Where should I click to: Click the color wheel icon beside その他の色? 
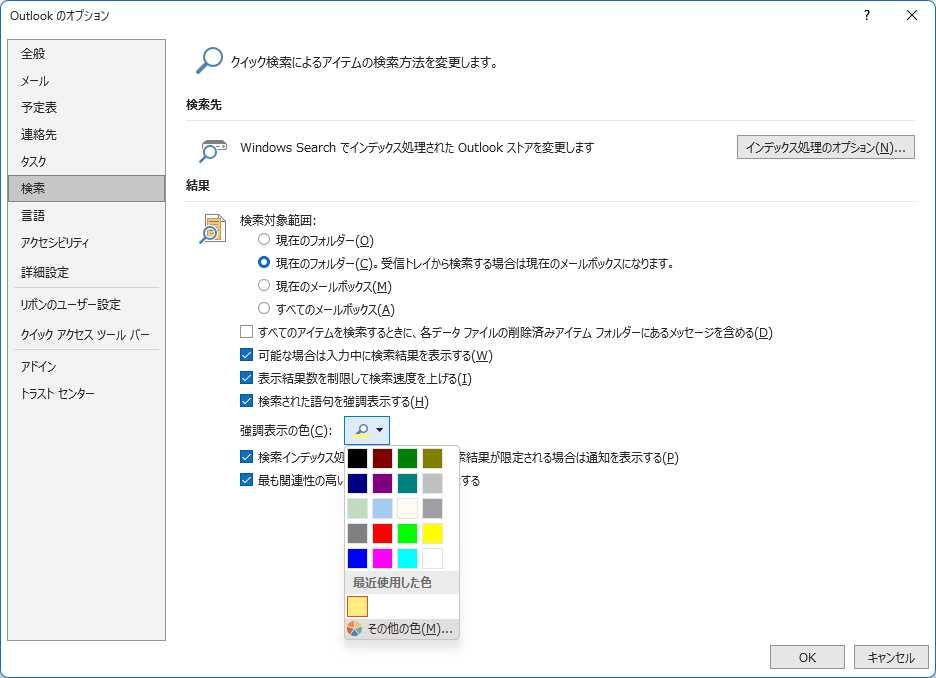[x=355, y=628]
